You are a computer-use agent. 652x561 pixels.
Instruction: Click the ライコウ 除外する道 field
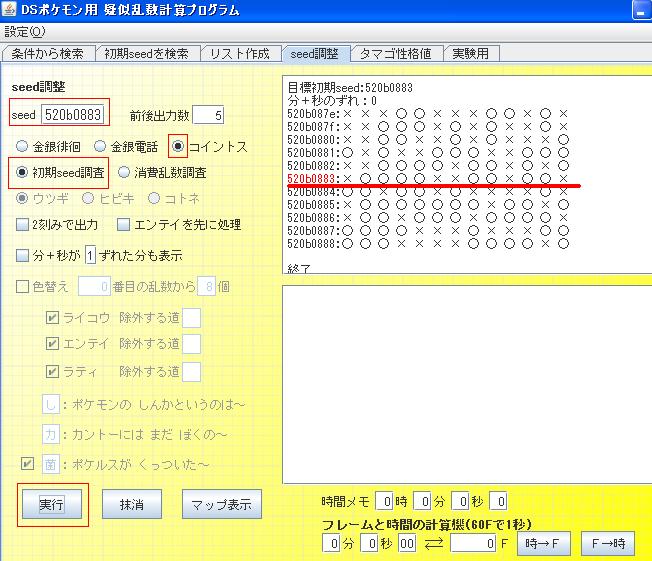[192, 318]
